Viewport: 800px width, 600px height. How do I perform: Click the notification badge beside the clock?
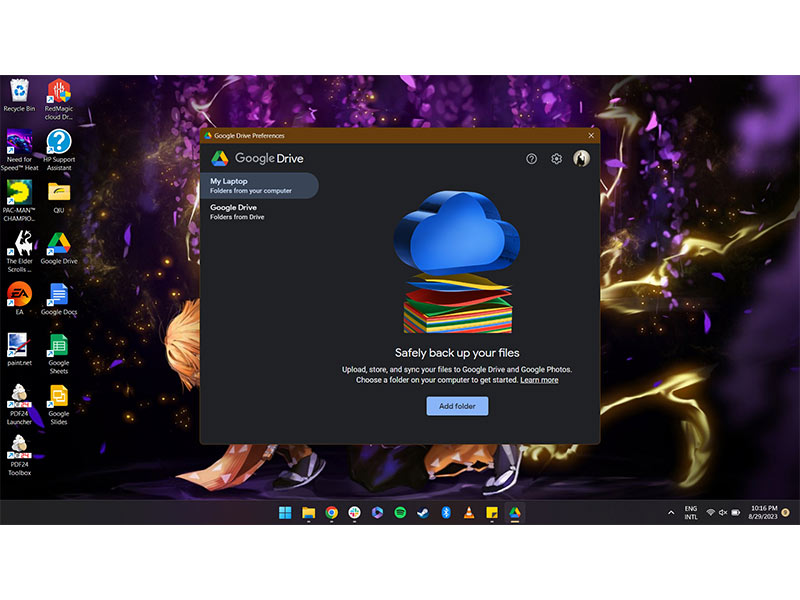(786, 512)
